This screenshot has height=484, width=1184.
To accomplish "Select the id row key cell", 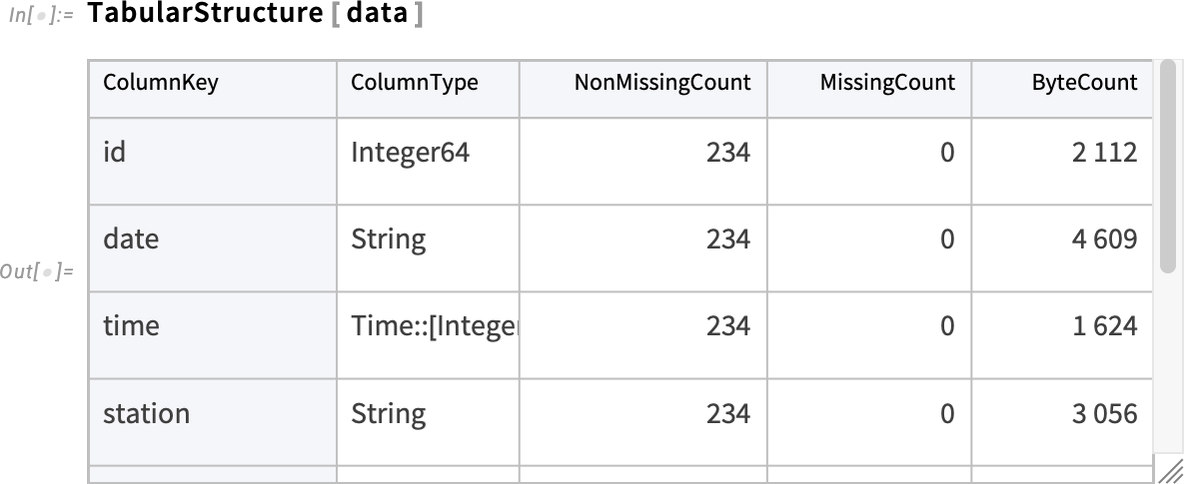I will point(213,161).
